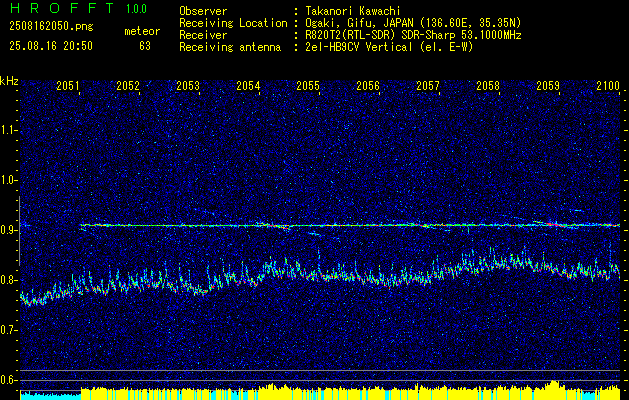This screenshot has height=400, width=629.
Task: Click the date stamp 25.08.16 20:50
Action: point(51,46)
